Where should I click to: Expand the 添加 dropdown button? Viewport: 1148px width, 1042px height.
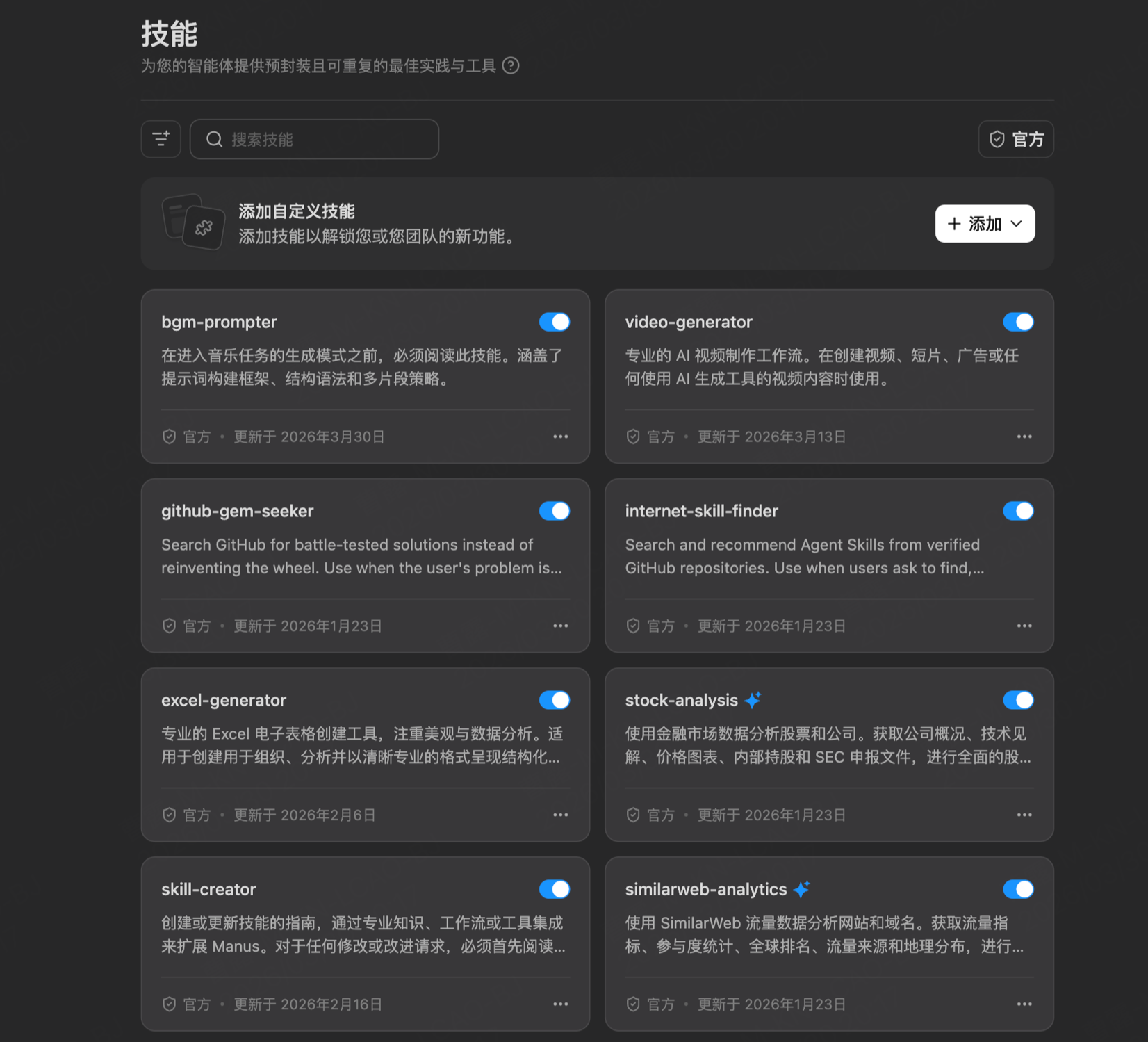click(x=984, y=224)
